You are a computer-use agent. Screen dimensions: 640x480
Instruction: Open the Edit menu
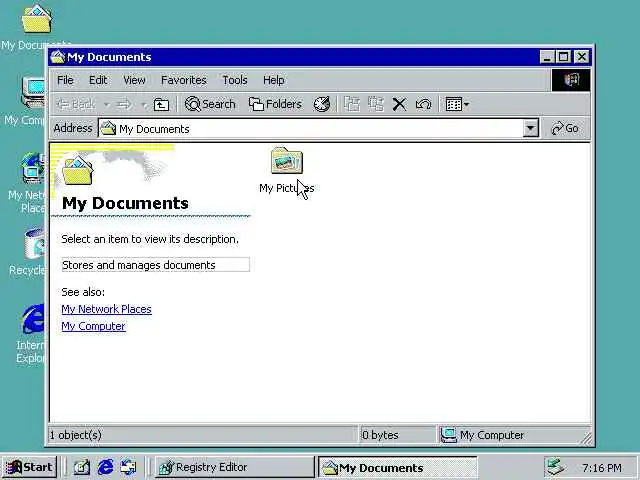click(98, 80)
